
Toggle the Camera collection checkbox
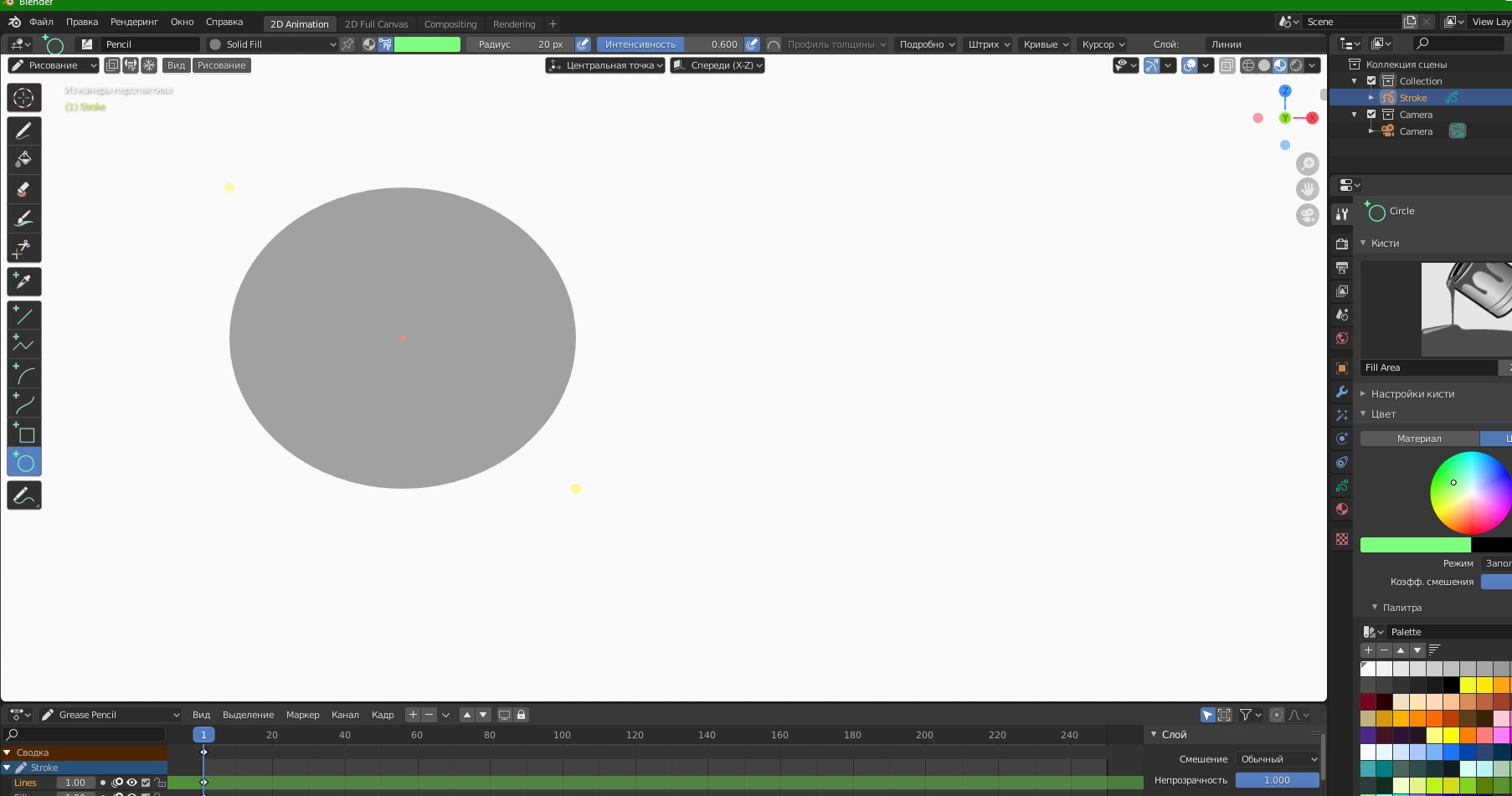click(x=1371, y=115)
